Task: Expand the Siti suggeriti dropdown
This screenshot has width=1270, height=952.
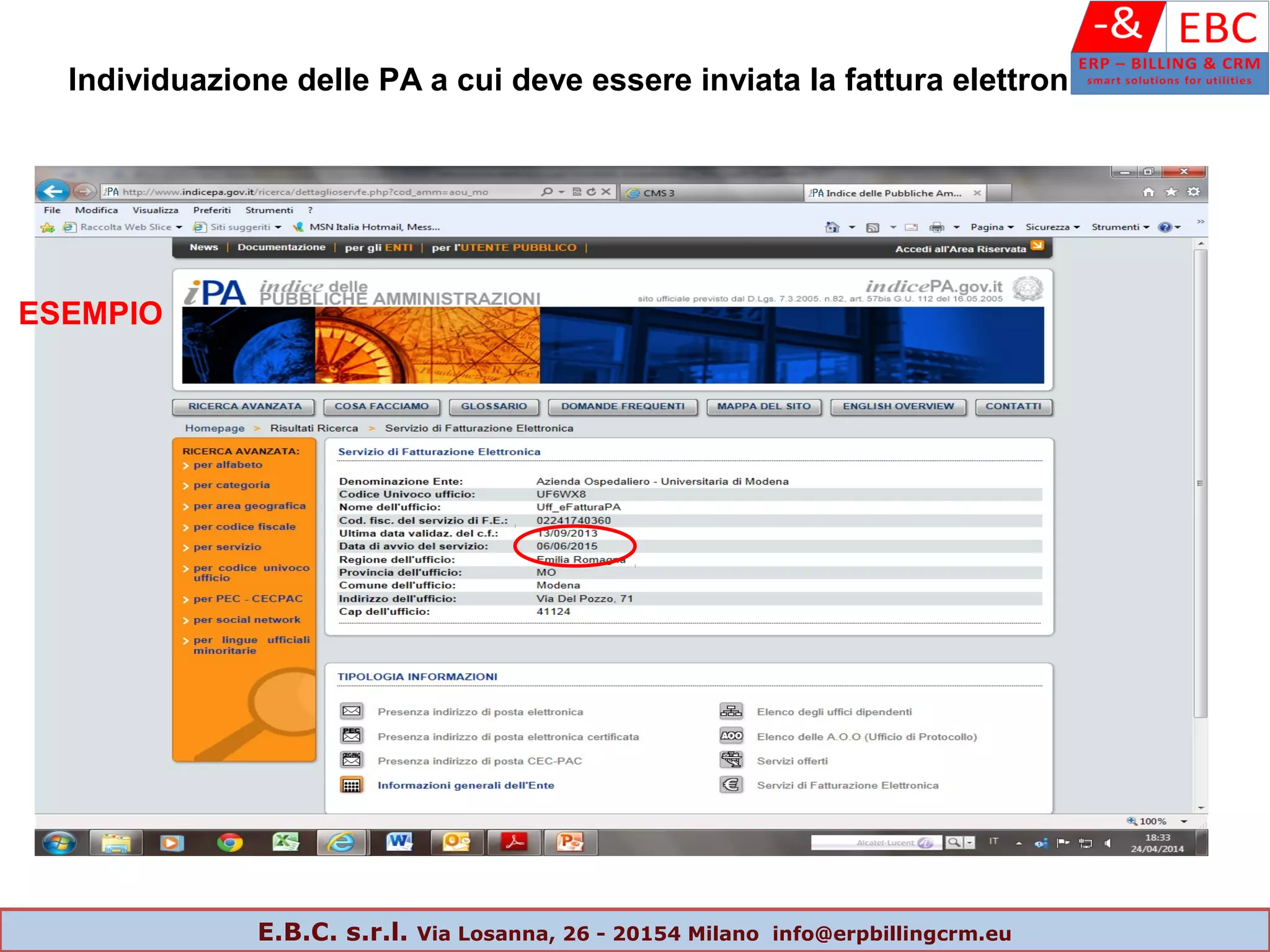Action: pos(278,227)
